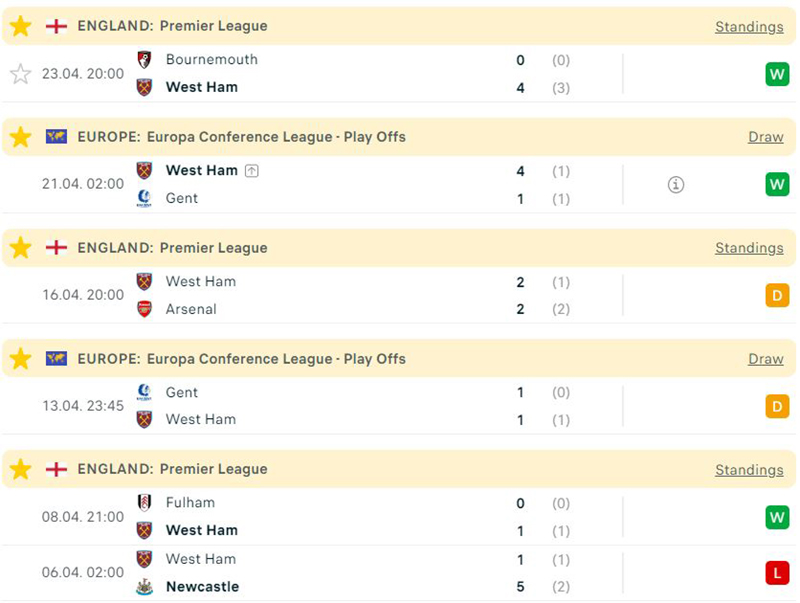Click the Newcastle club crest

[x=144, y=587]
